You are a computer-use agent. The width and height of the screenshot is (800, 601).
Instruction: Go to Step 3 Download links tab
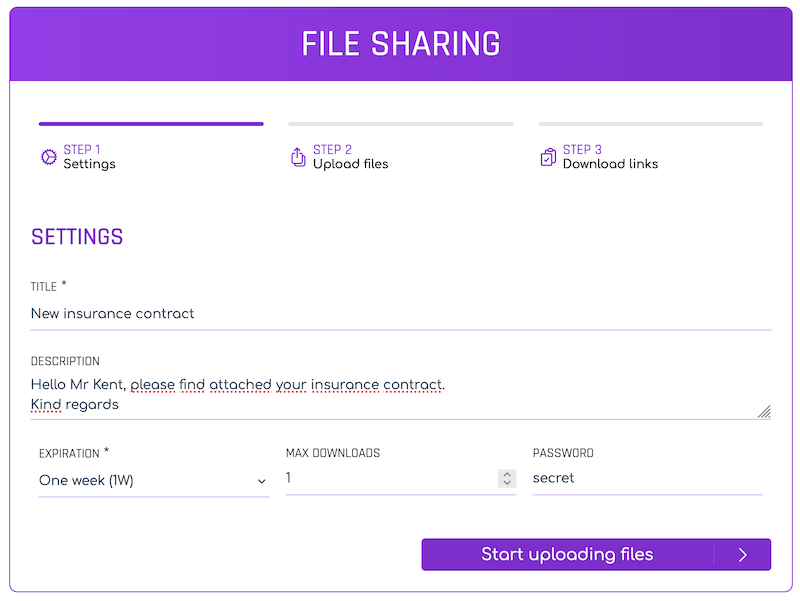(x=610, y=157)
